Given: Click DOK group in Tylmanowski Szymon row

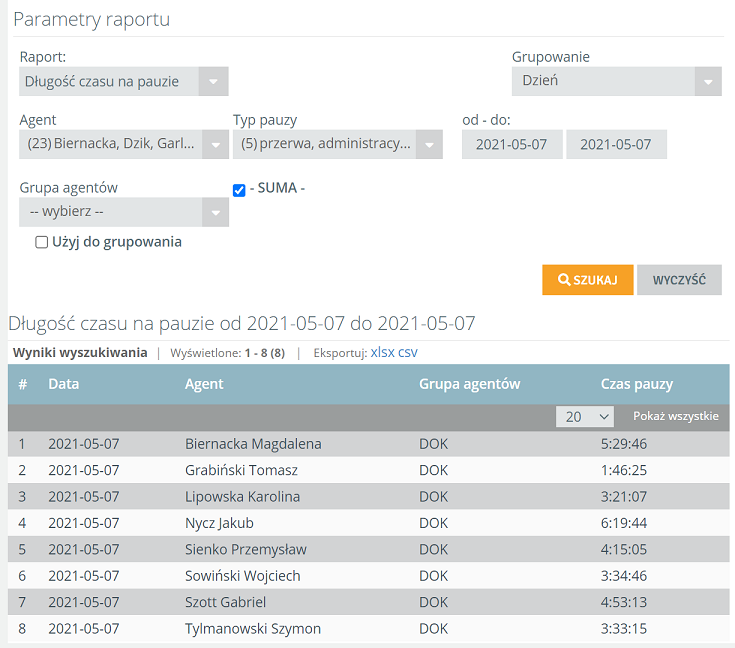Looking at the screenshot, I should click(434, 629).
